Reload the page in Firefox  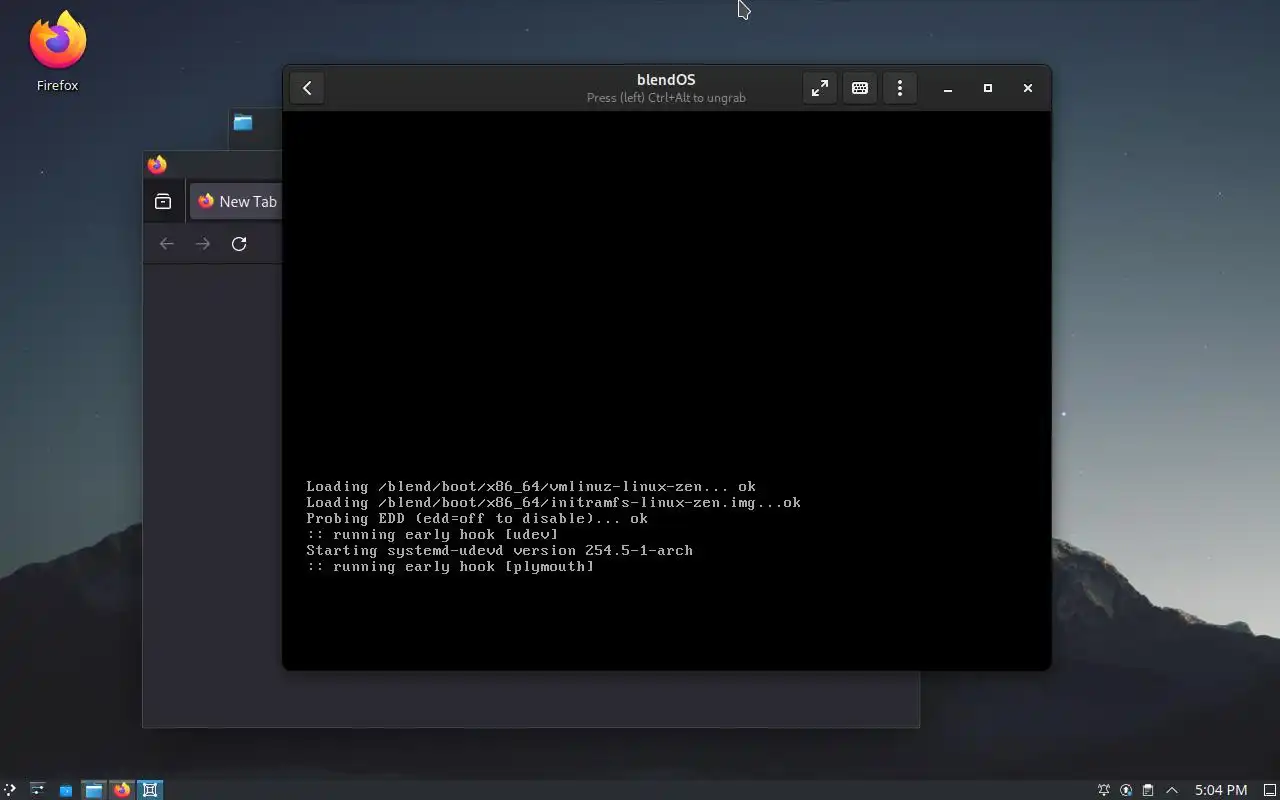pos(239,244)
